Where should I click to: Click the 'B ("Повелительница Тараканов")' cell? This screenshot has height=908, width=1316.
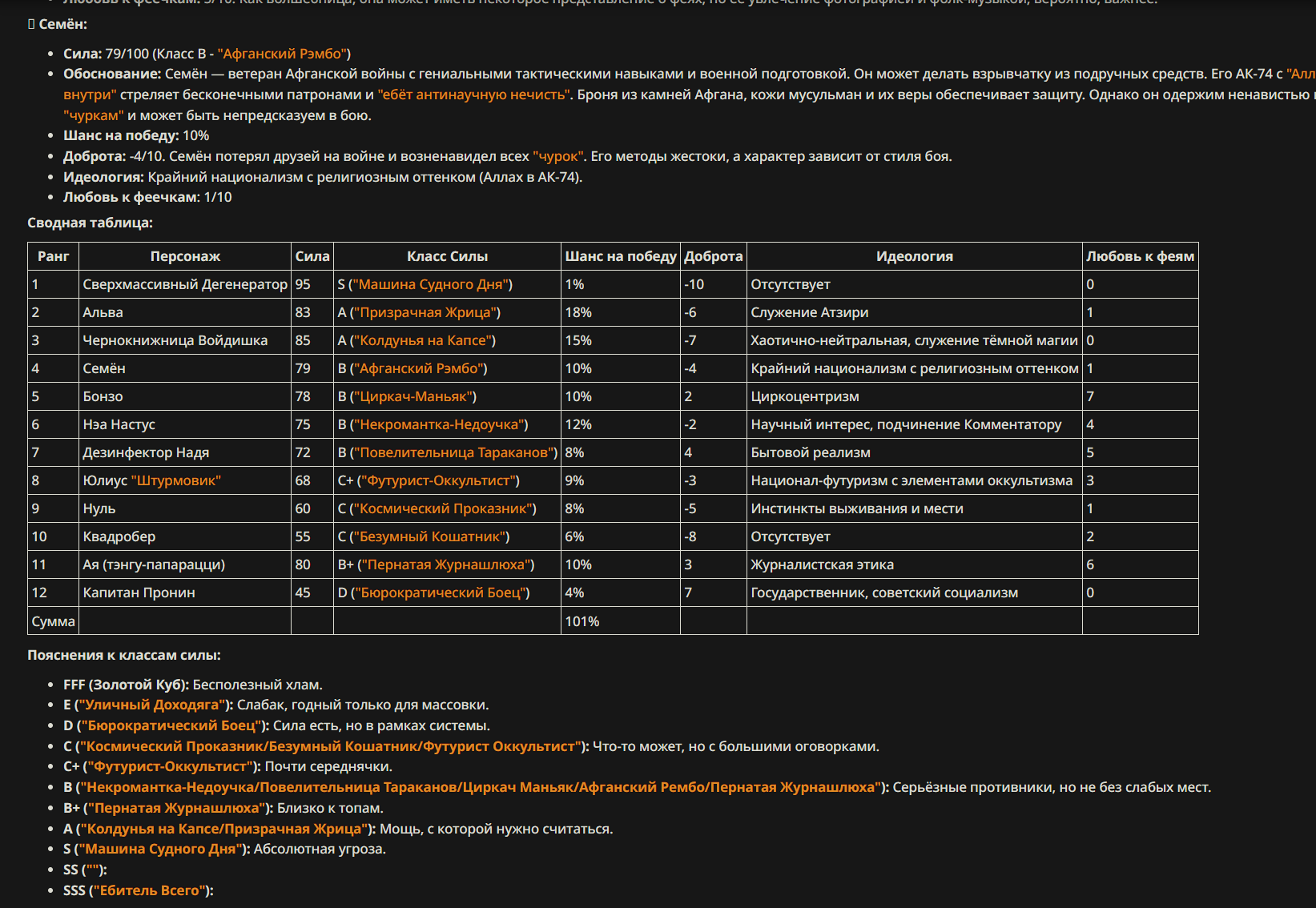tap(447, 452)
